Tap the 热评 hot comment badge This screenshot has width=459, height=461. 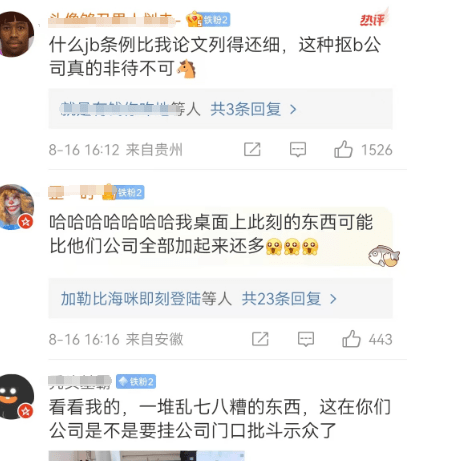(373, 19)
